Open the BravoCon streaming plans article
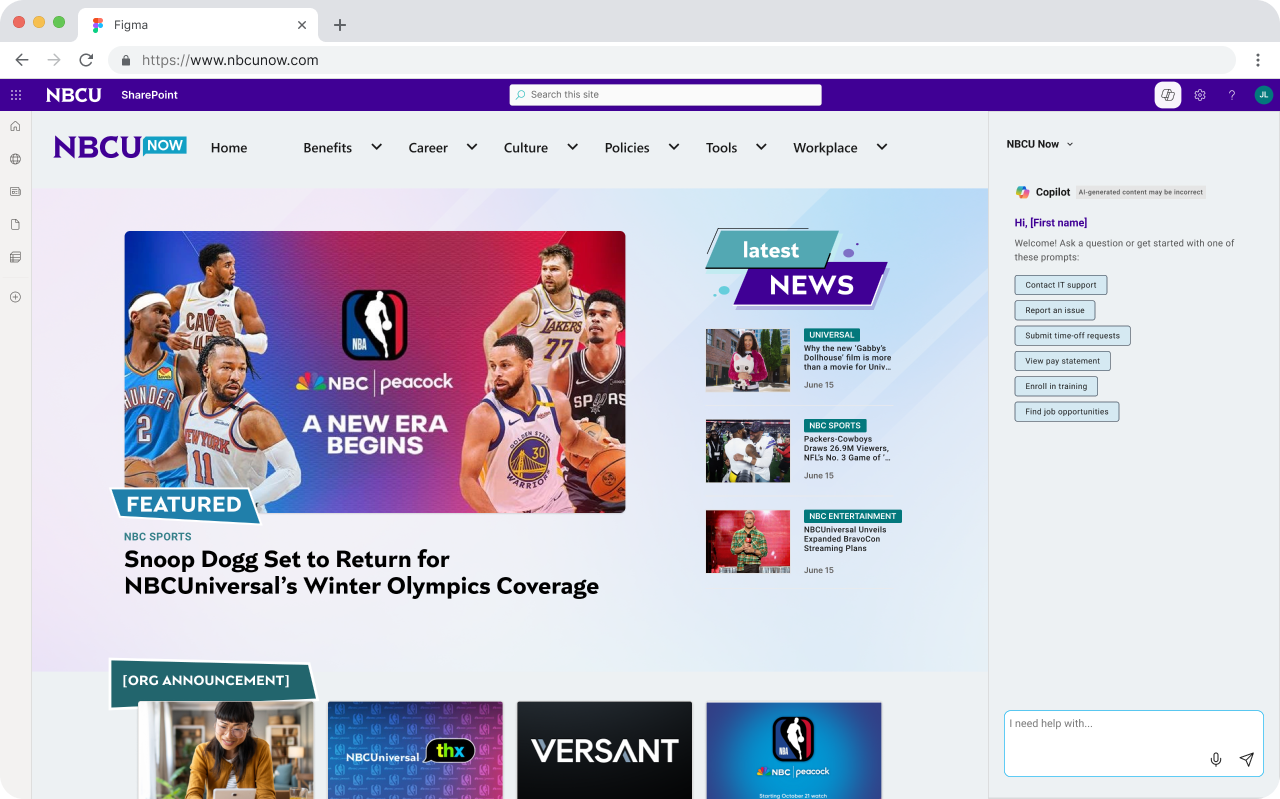Screen dimensions: 1280x799 pyautogui.click(x=845, y=539)
